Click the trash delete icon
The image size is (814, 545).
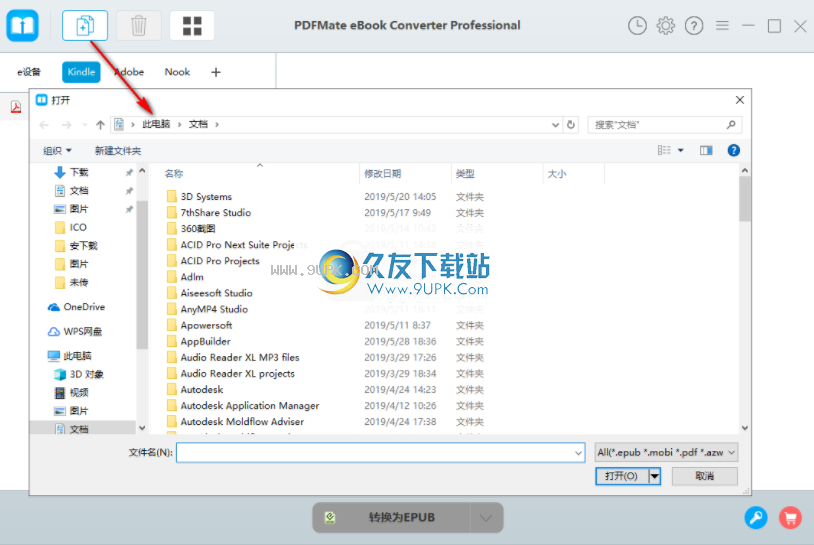[139, 25]
